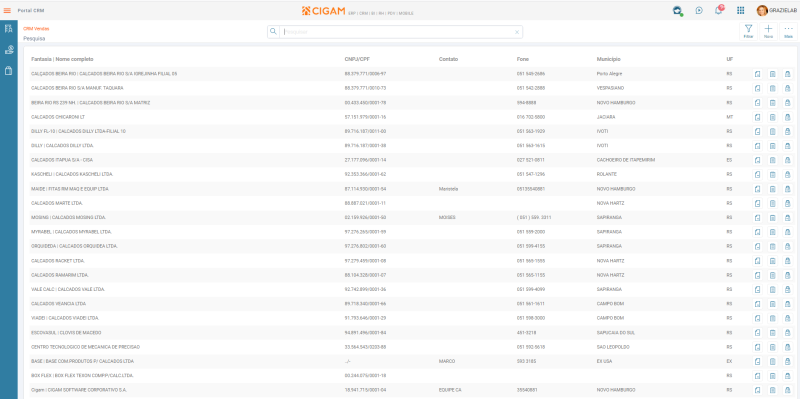The width and height of the screenshot is (800, 399).
Task: Open the GRAZIELAR user profile avatar
Action: coord(762,10)
